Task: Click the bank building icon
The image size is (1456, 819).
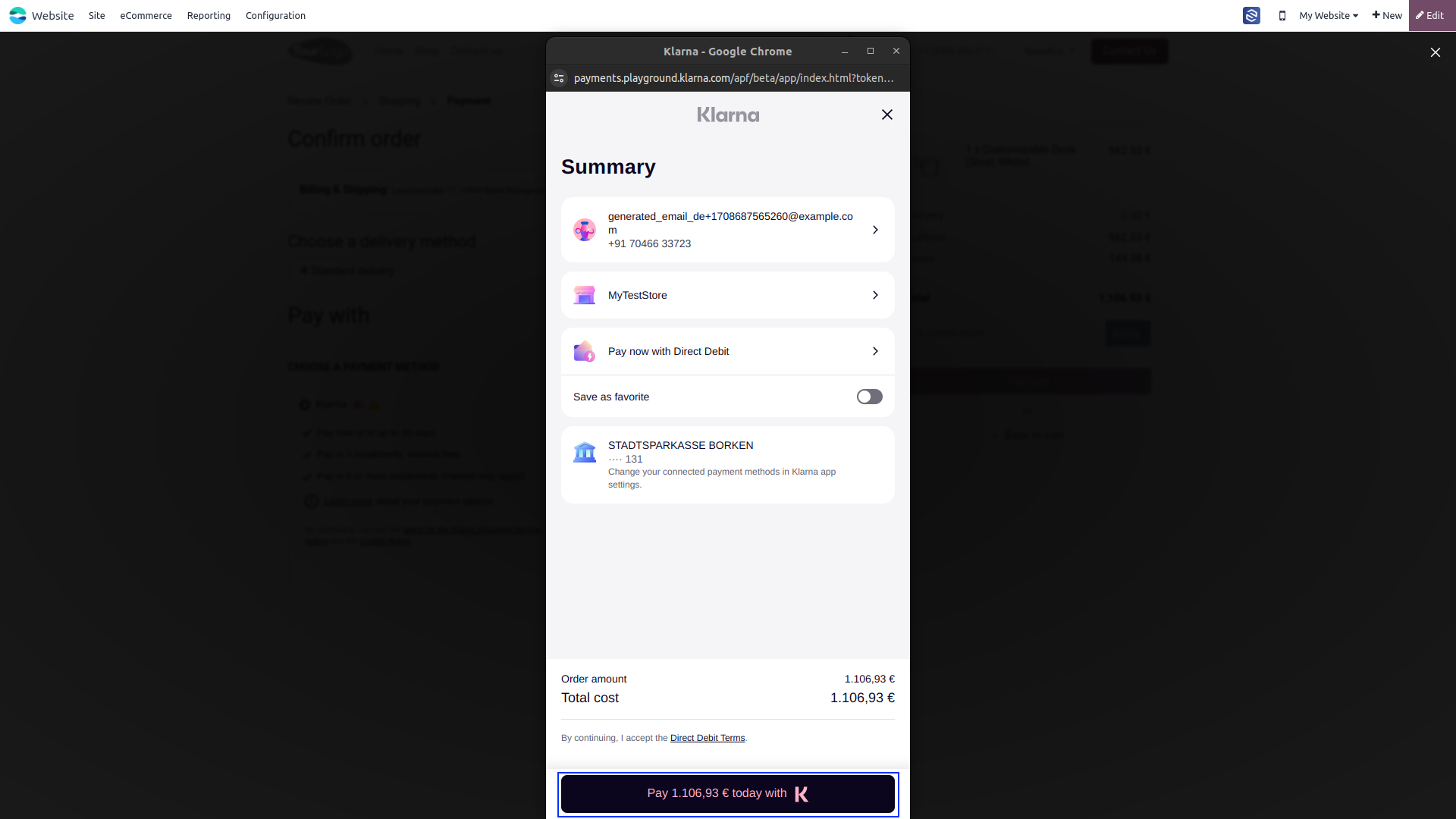Action: (x=585, y=453)
